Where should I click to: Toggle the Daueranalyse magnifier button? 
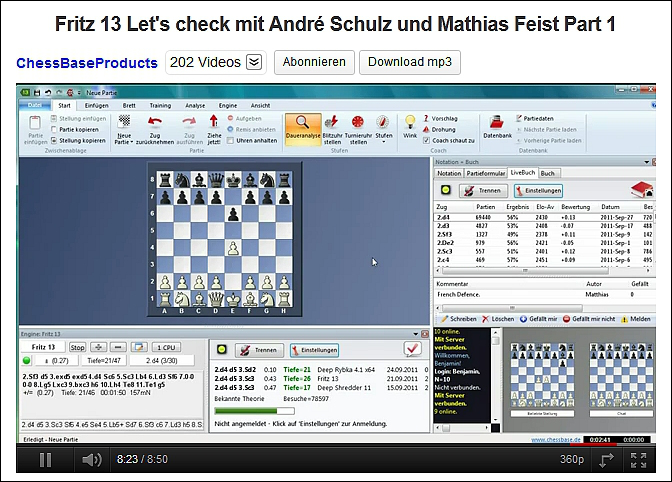(303, 129)
